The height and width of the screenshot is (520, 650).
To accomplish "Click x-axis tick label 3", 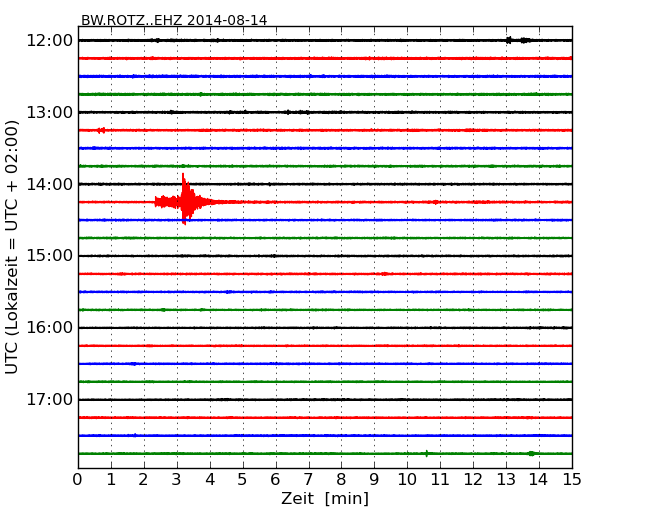I will 177,479.
